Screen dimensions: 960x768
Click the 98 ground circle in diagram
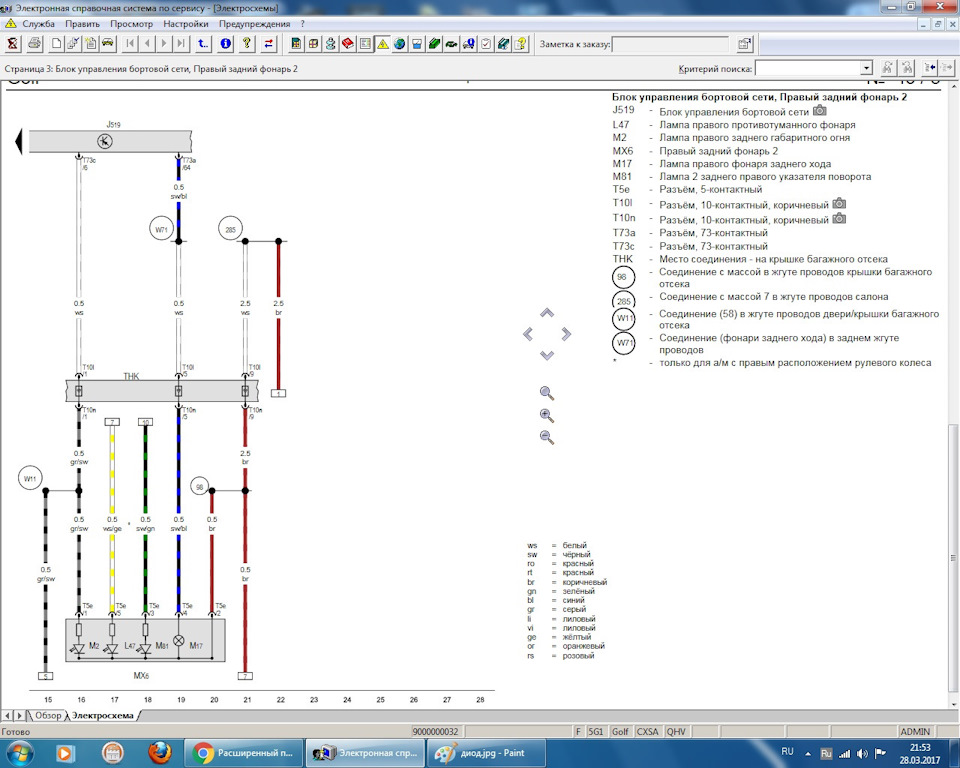(199, 487)
